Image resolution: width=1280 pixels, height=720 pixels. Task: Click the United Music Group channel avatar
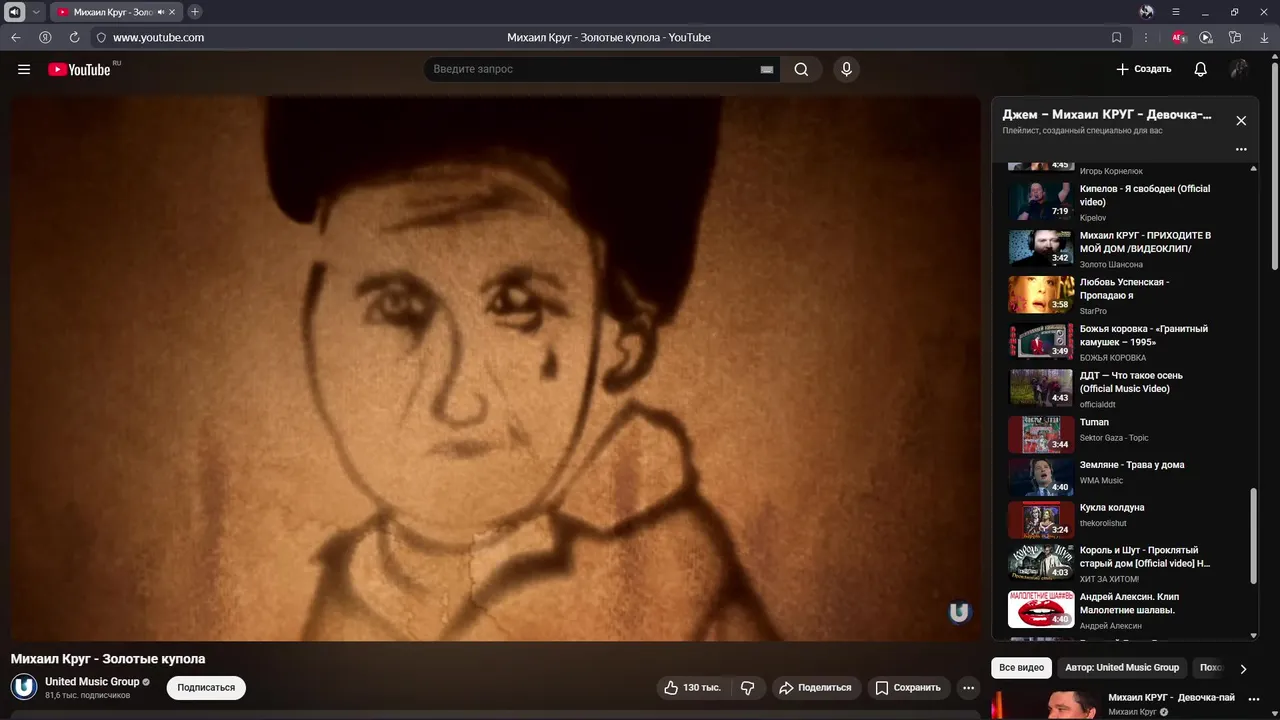click(x=24, y=686)
